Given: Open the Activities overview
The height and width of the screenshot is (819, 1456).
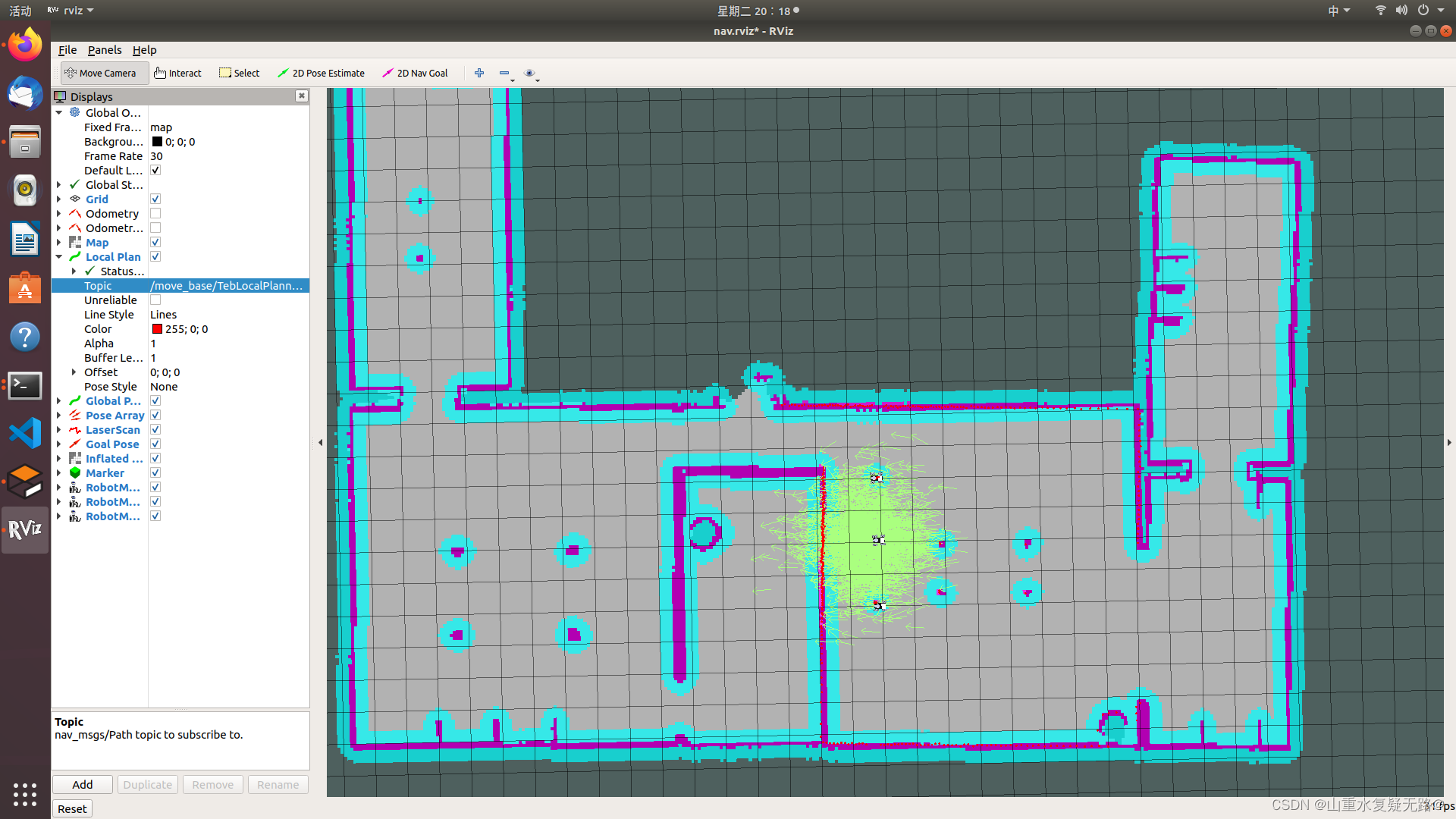Looking at the screenshot, I should (20, 11).
